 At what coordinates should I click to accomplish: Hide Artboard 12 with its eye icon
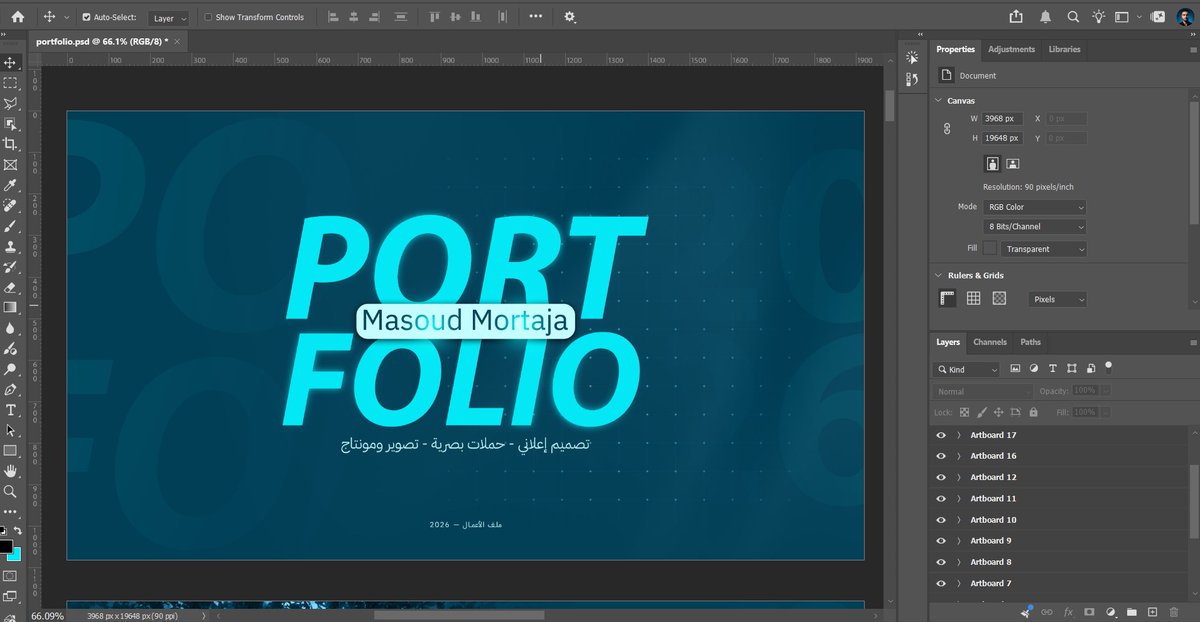point(941,477)
